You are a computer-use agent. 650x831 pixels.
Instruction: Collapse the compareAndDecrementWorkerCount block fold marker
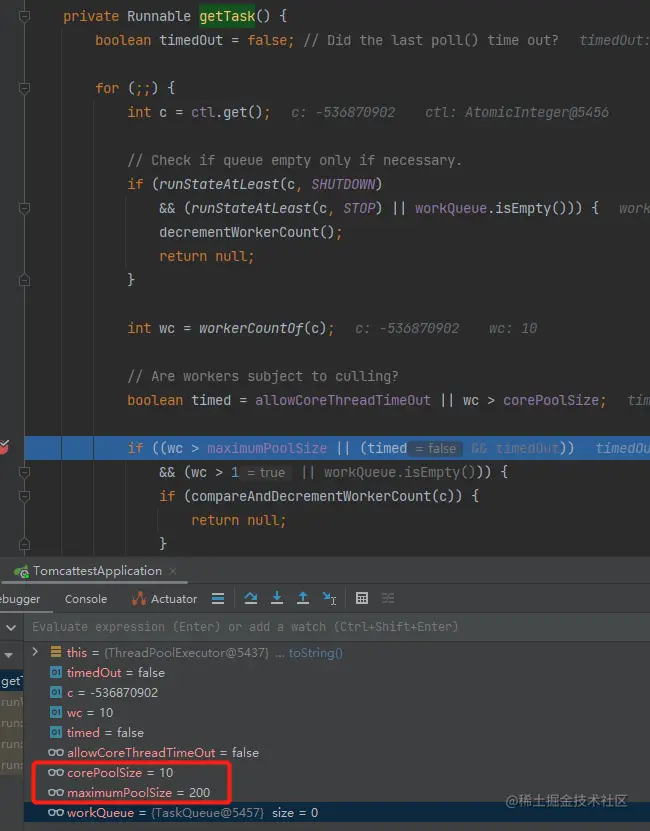click(x=24, y=496)
